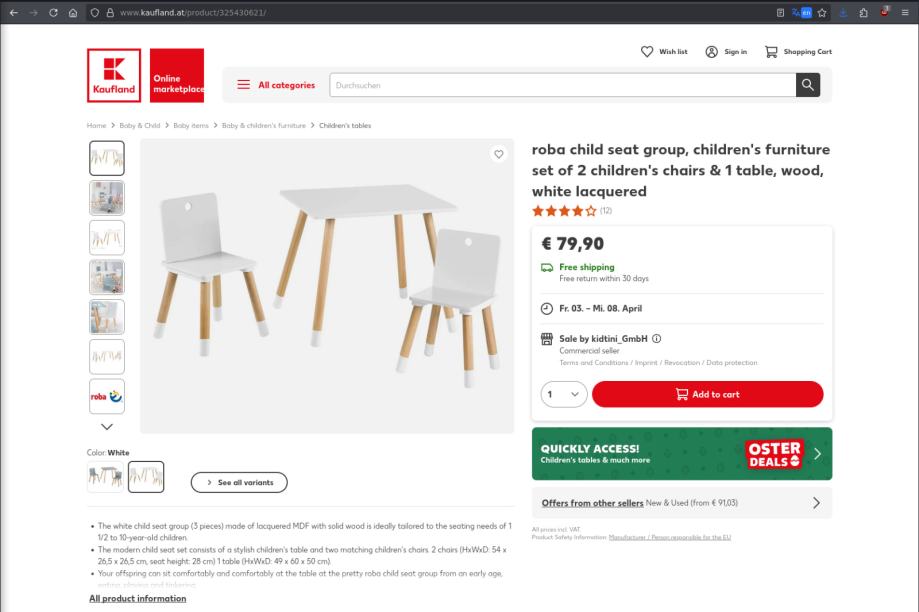Click the Kaufland logo
919x612 pixels.
click(114, 76)
